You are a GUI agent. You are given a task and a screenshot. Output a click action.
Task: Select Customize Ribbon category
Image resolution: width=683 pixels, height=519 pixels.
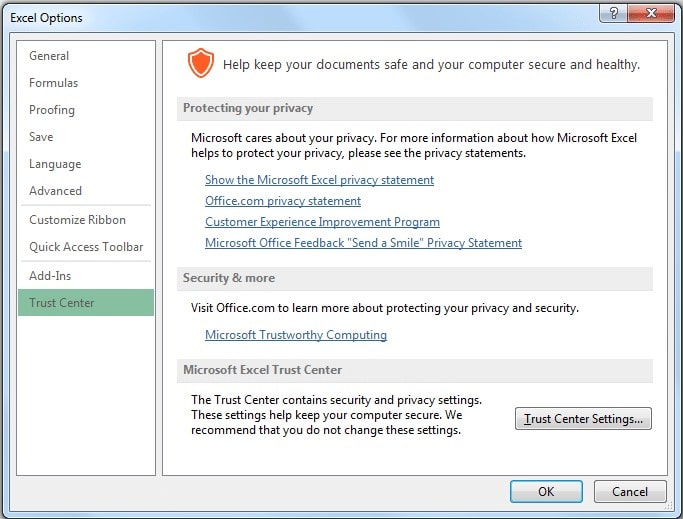(86, 220)
